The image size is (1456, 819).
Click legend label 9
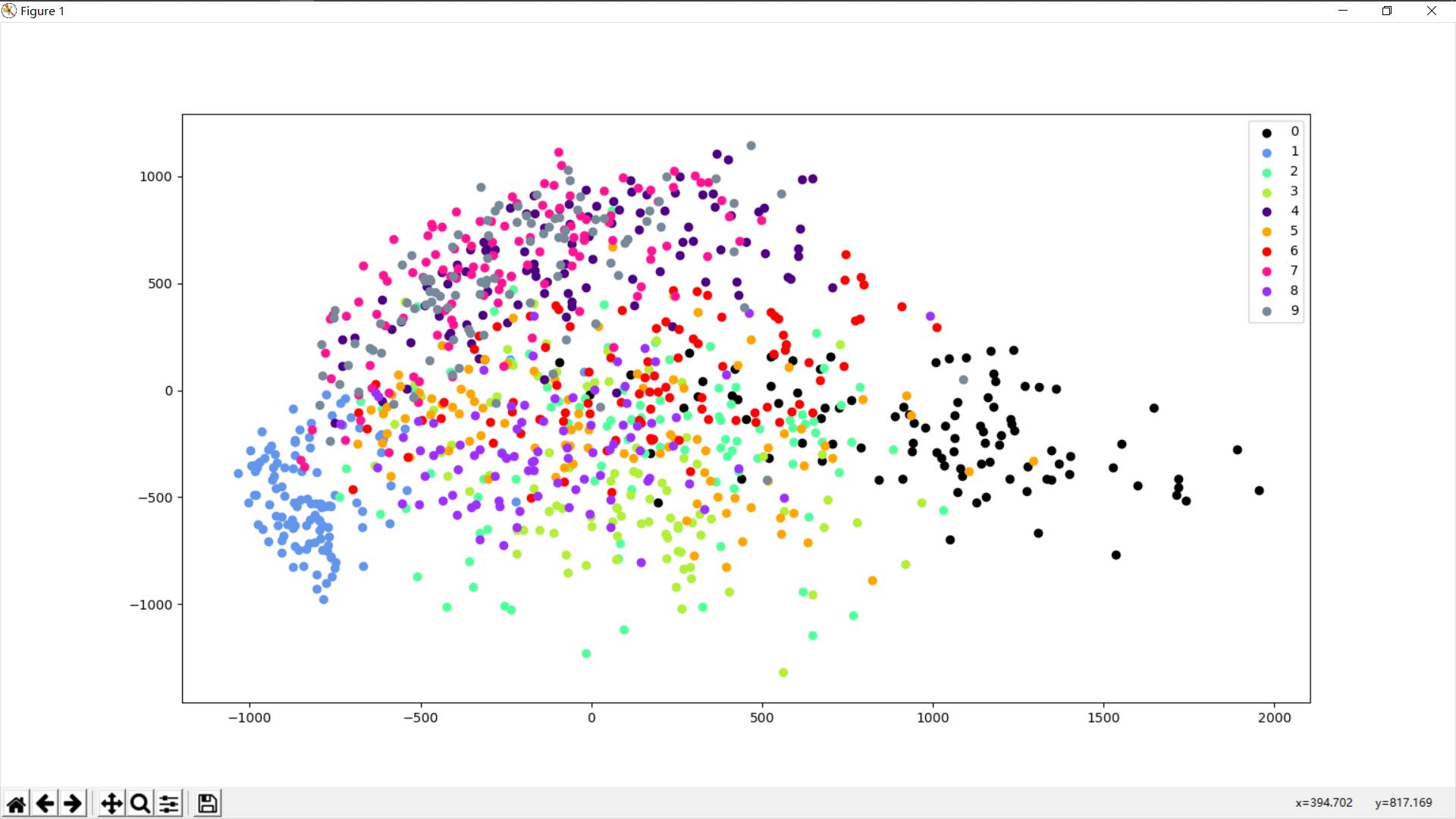[1294, 310]
